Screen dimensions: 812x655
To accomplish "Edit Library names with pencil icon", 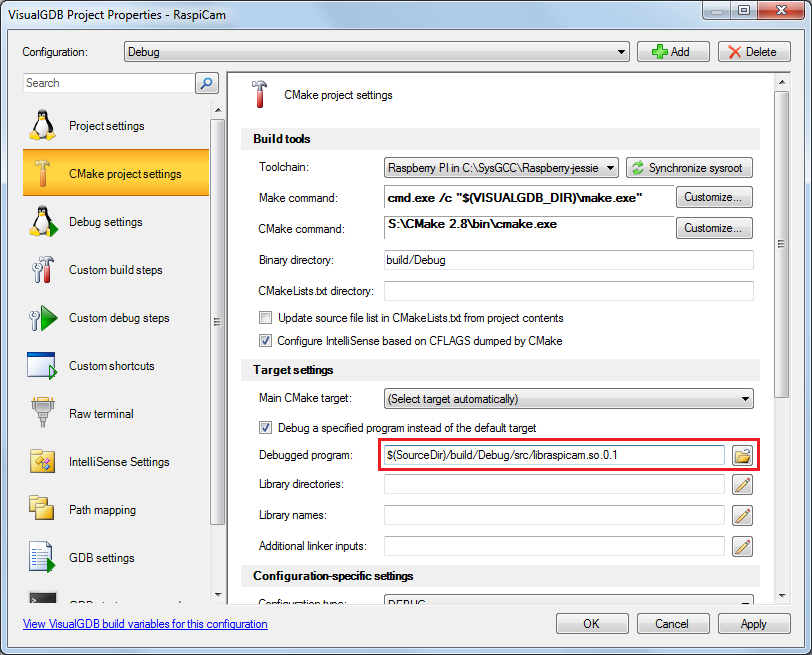I will tap(743, 516).
